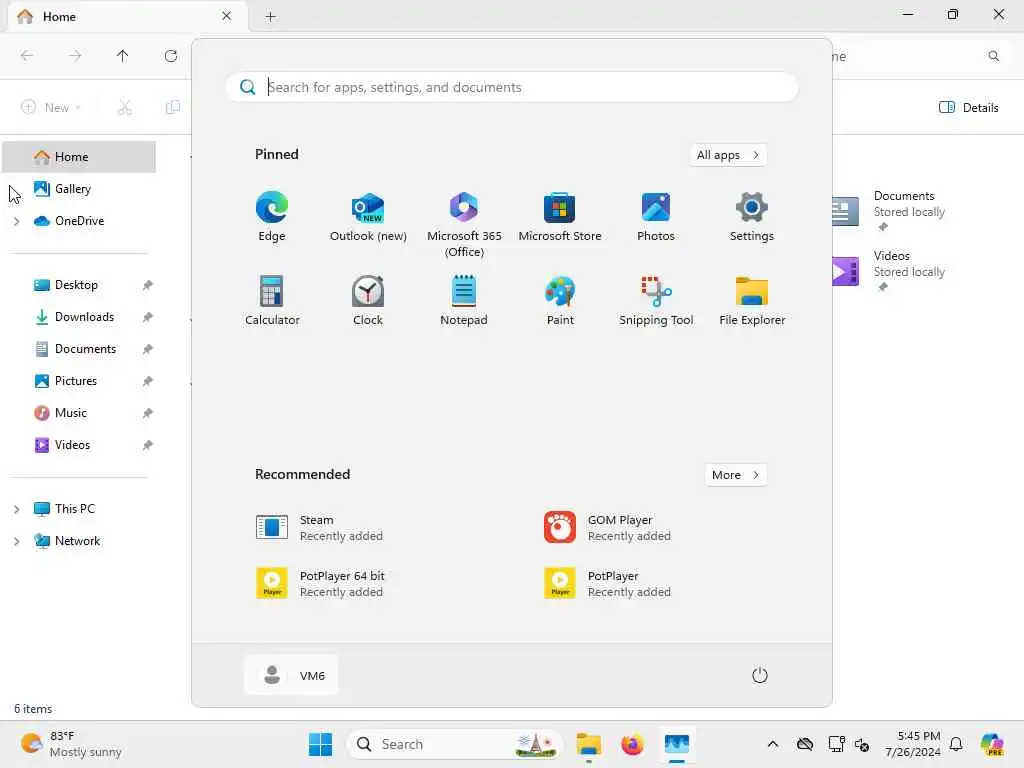This screenshot has width=1024, height=768.
Task: Expand Network tree node
Action: (x=16, y=541)
